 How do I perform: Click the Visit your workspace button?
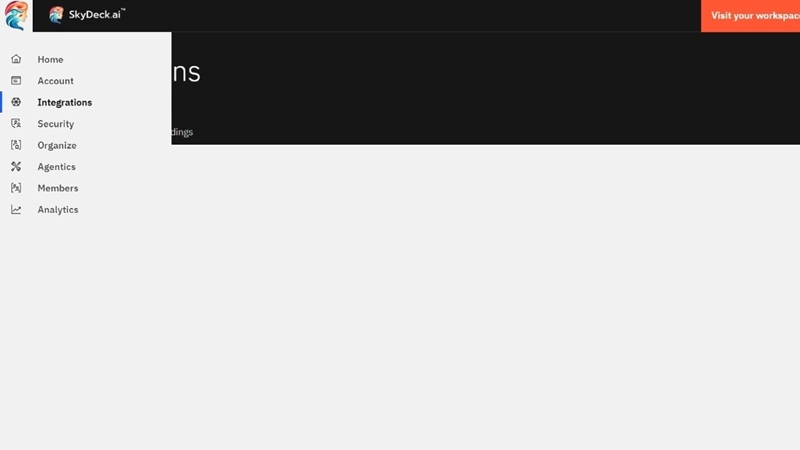[751, 16]
